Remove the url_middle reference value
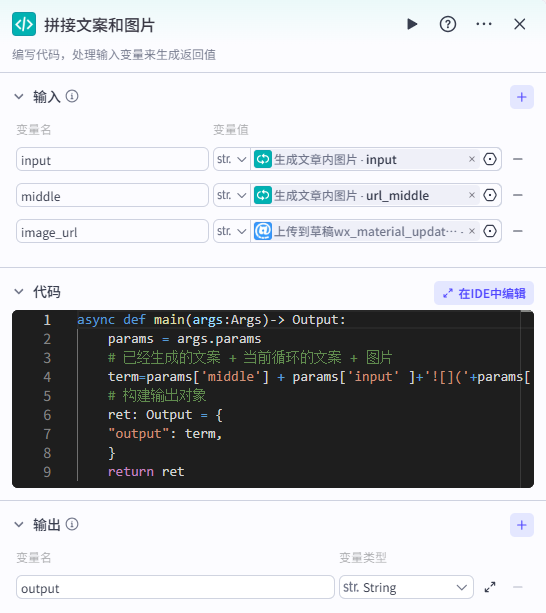The image size is (546, 613). click(472, 195)
